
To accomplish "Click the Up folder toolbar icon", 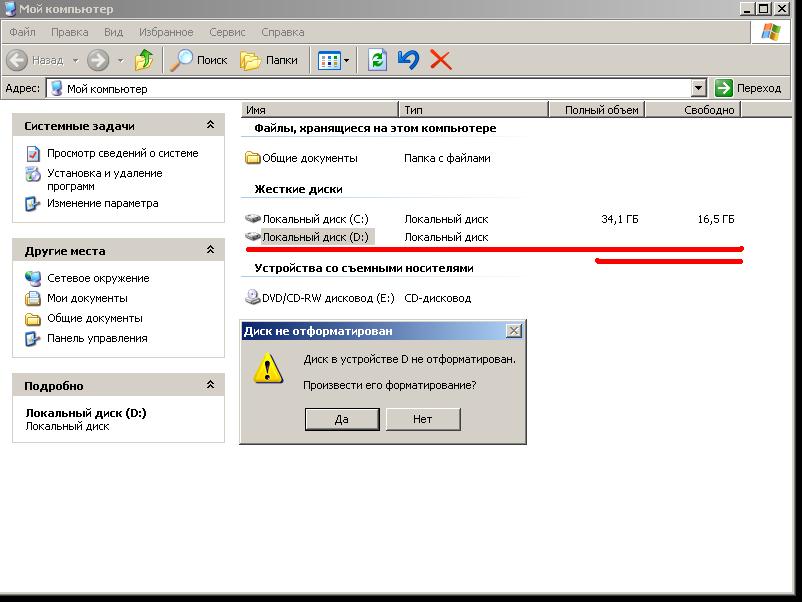I will pos(144,60).
